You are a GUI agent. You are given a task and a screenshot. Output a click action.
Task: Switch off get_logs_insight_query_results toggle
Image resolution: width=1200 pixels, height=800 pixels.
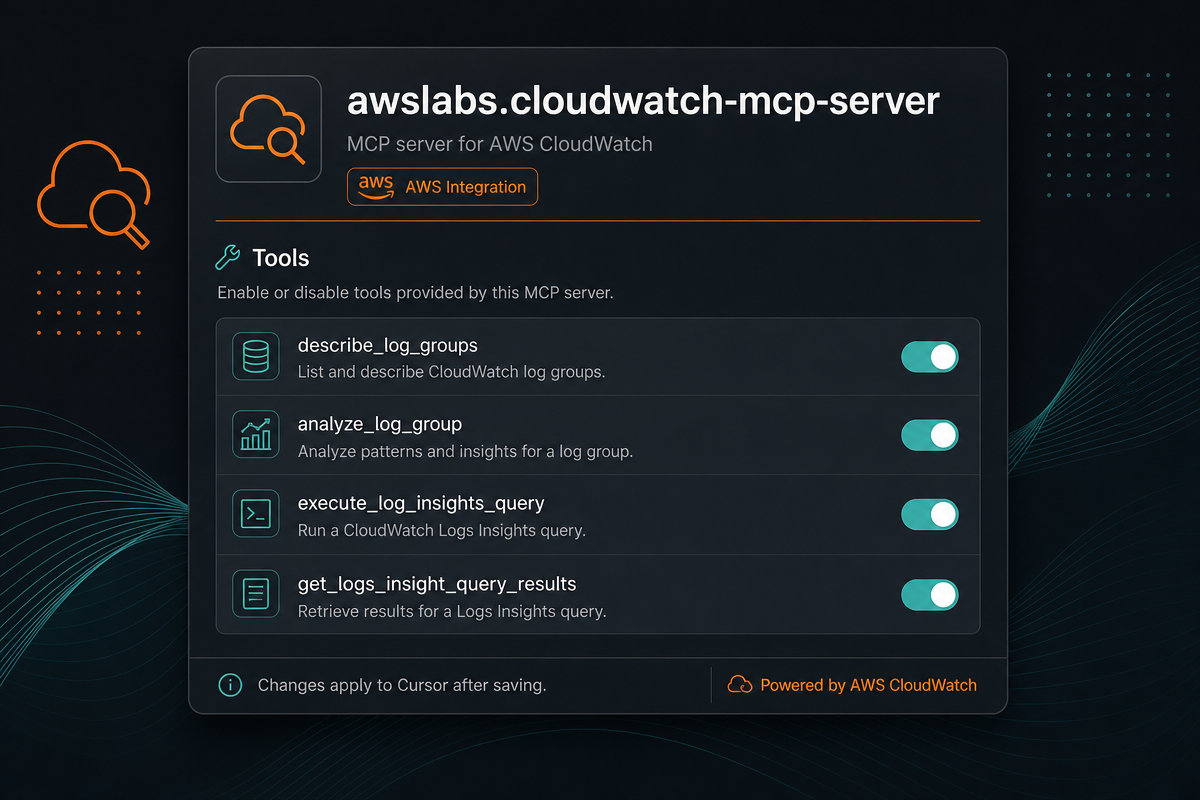(x=930, y=594)
